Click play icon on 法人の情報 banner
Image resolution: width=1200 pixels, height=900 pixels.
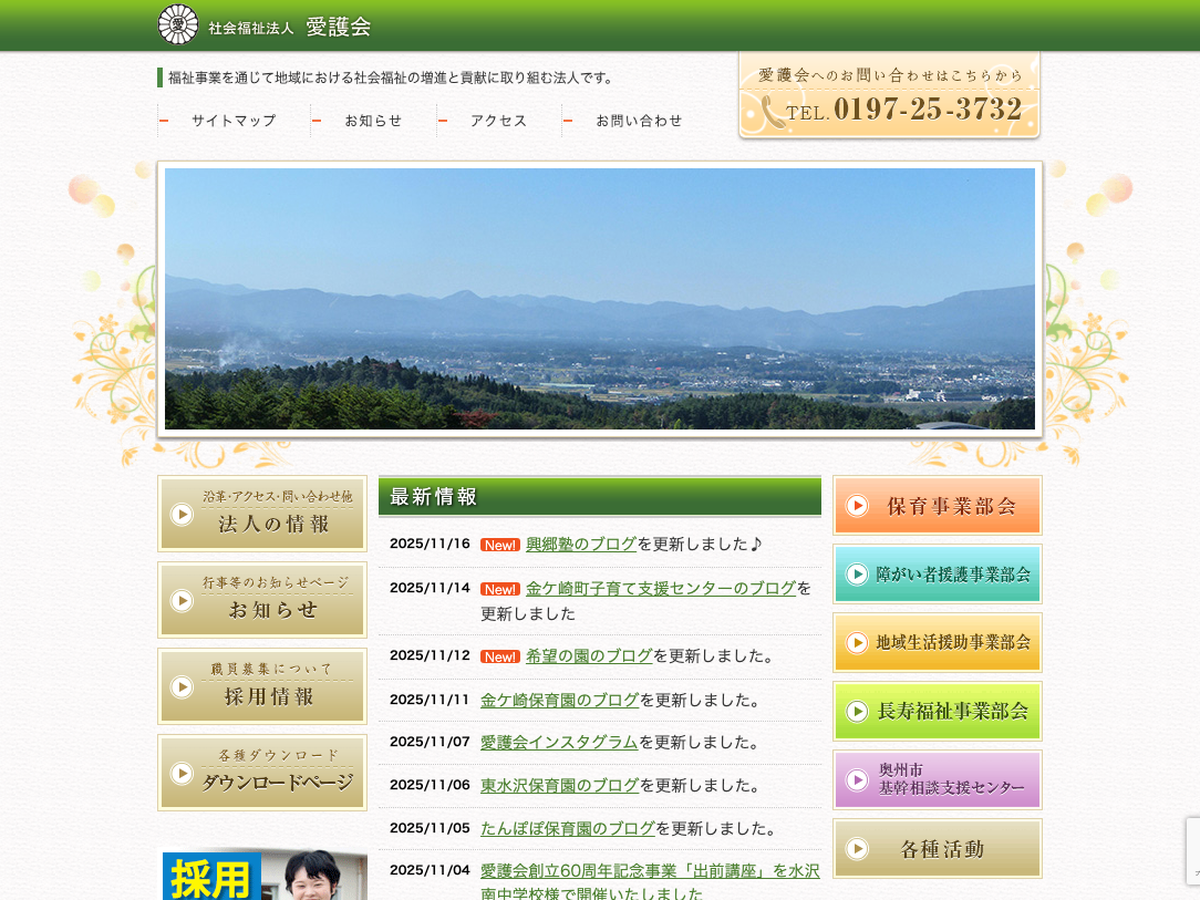pyautogui.click(x=182, y=514)
